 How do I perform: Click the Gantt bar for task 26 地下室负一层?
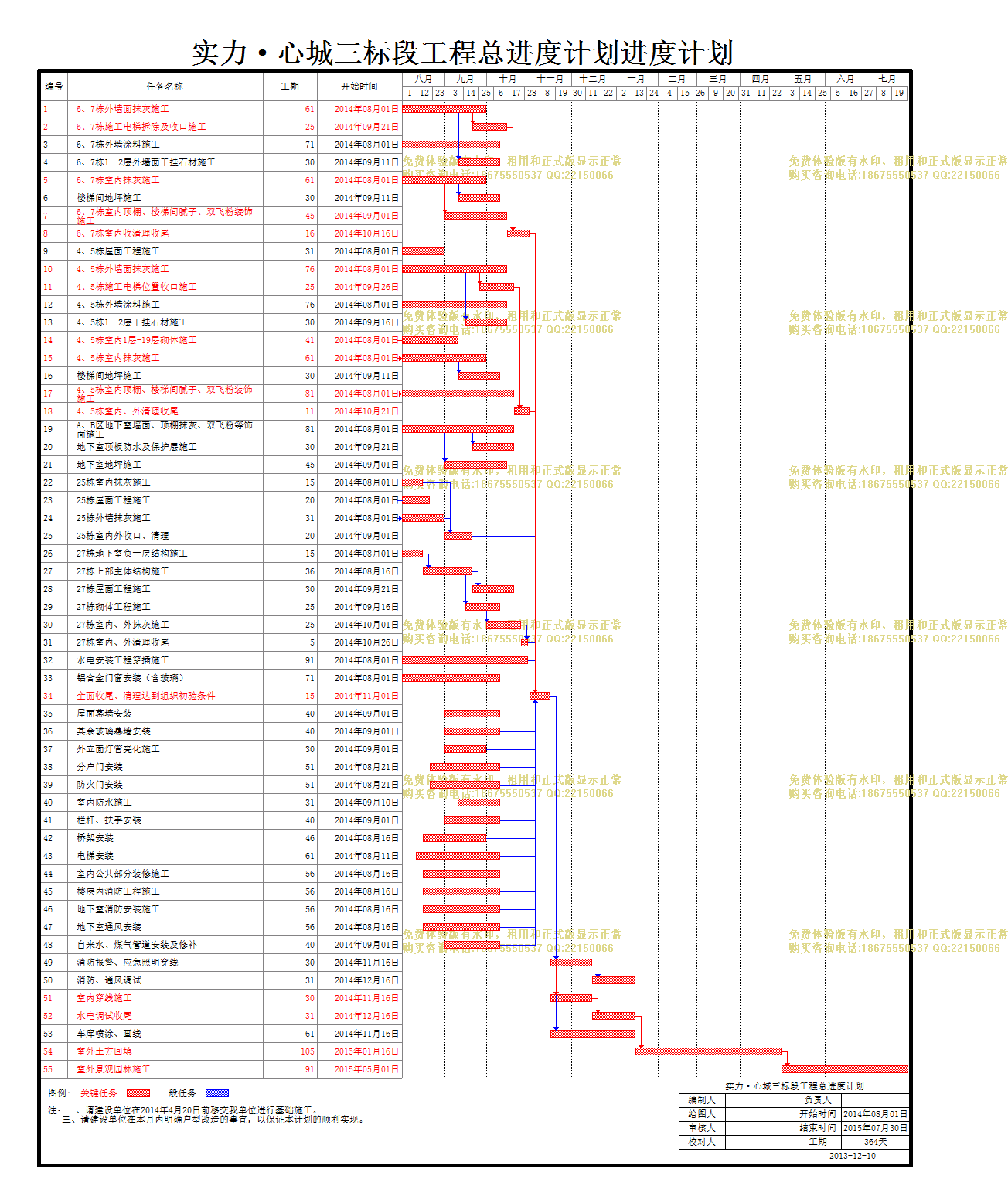coord(413,554)
